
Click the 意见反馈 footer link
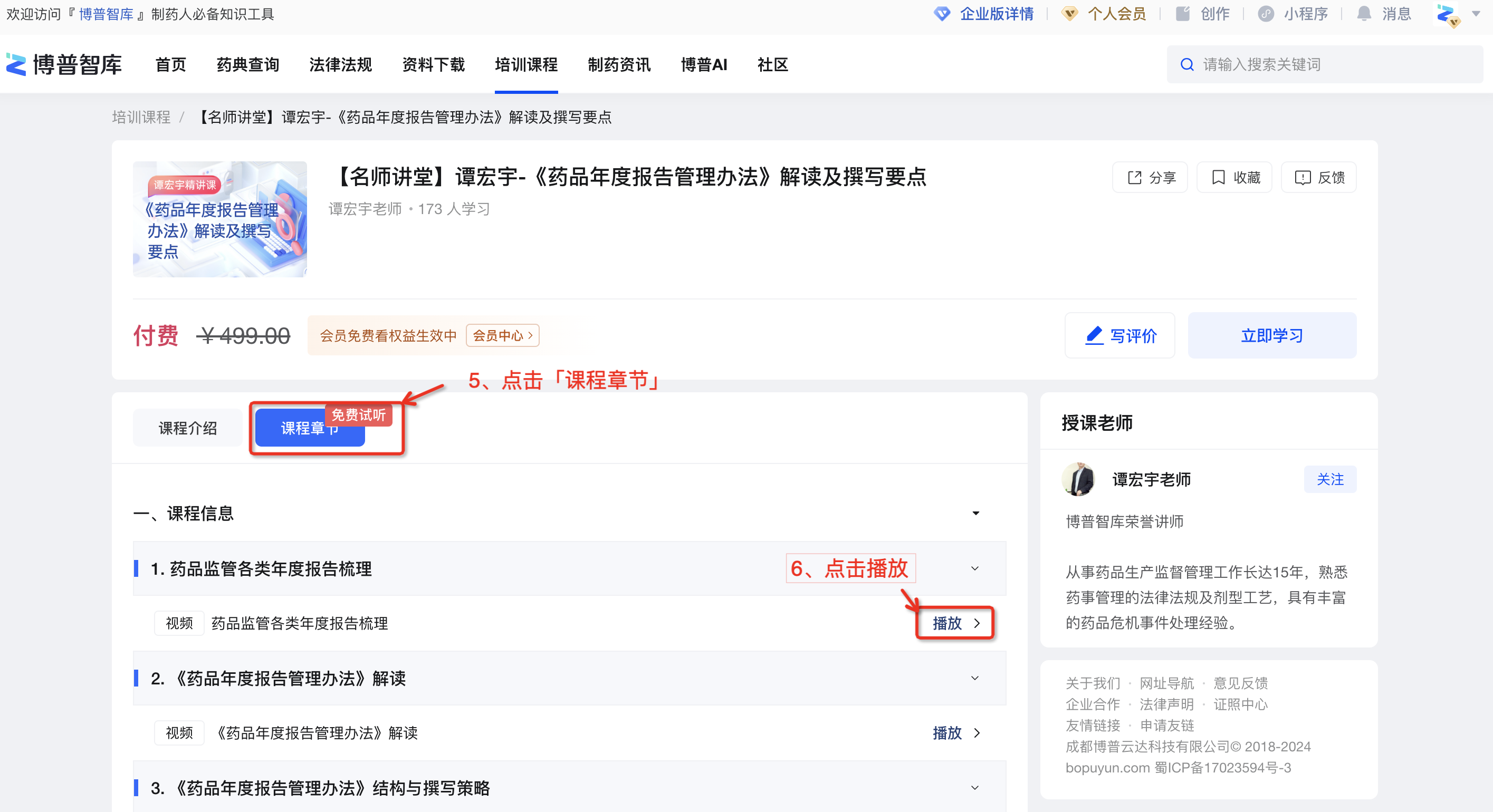click(x=1240, y=683)
